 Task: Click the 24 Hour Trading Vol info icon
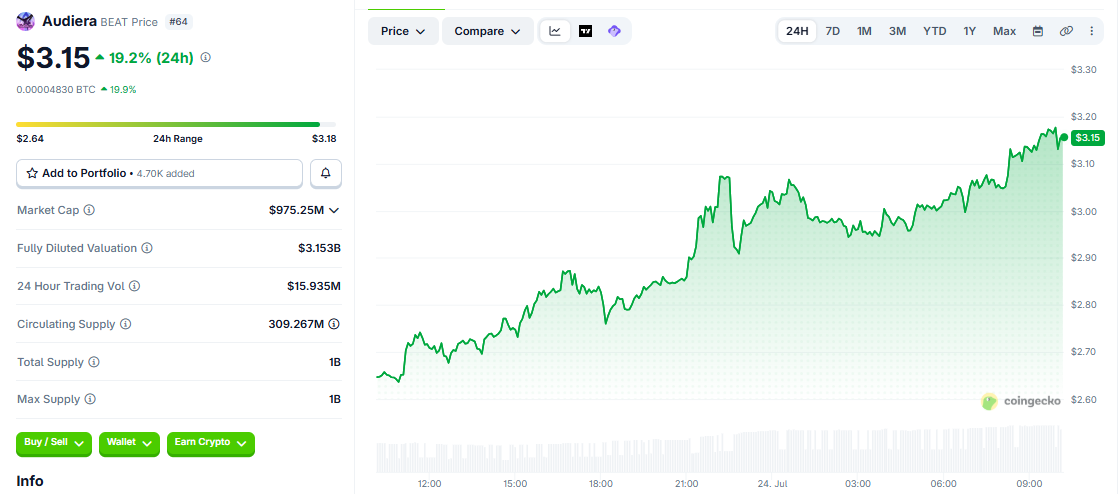click(x=134, y=286)
